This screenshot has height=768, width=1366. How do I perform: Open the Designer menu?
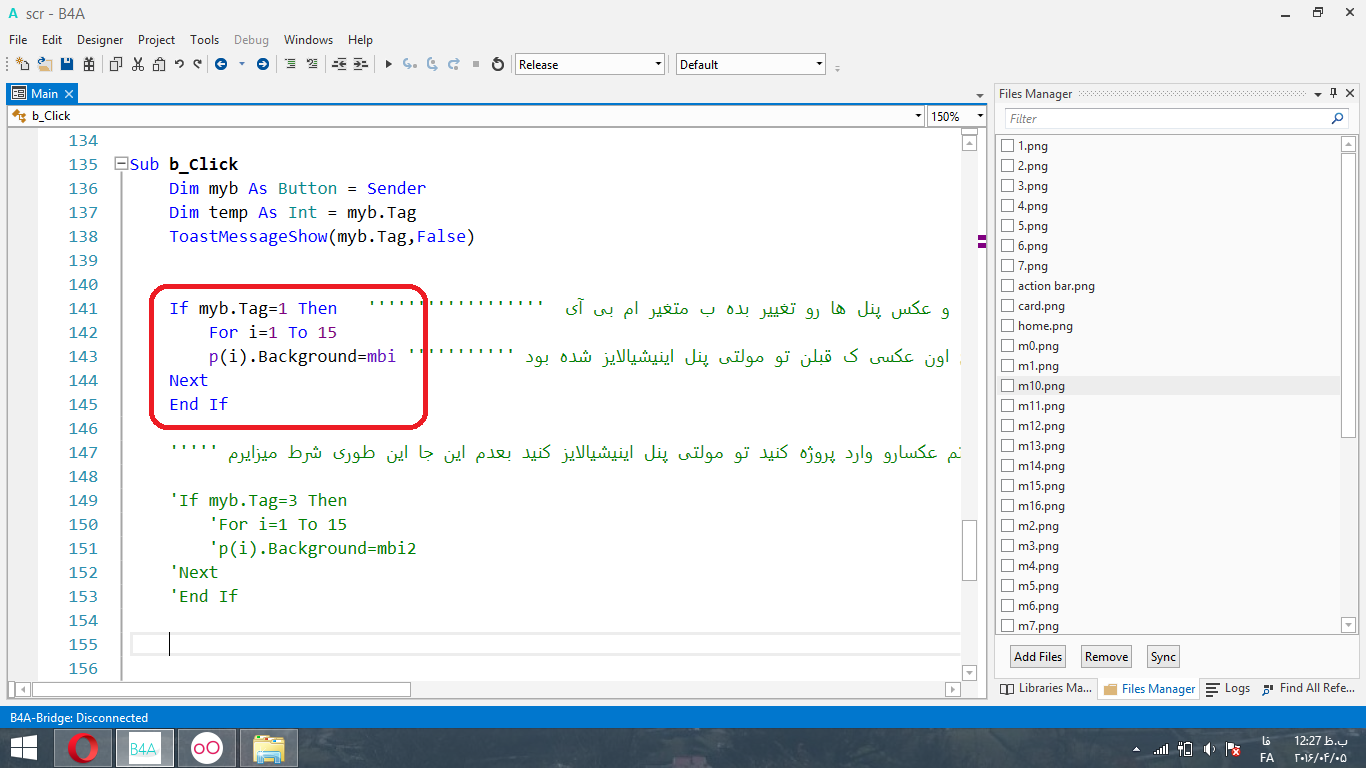tap(100, 40)
